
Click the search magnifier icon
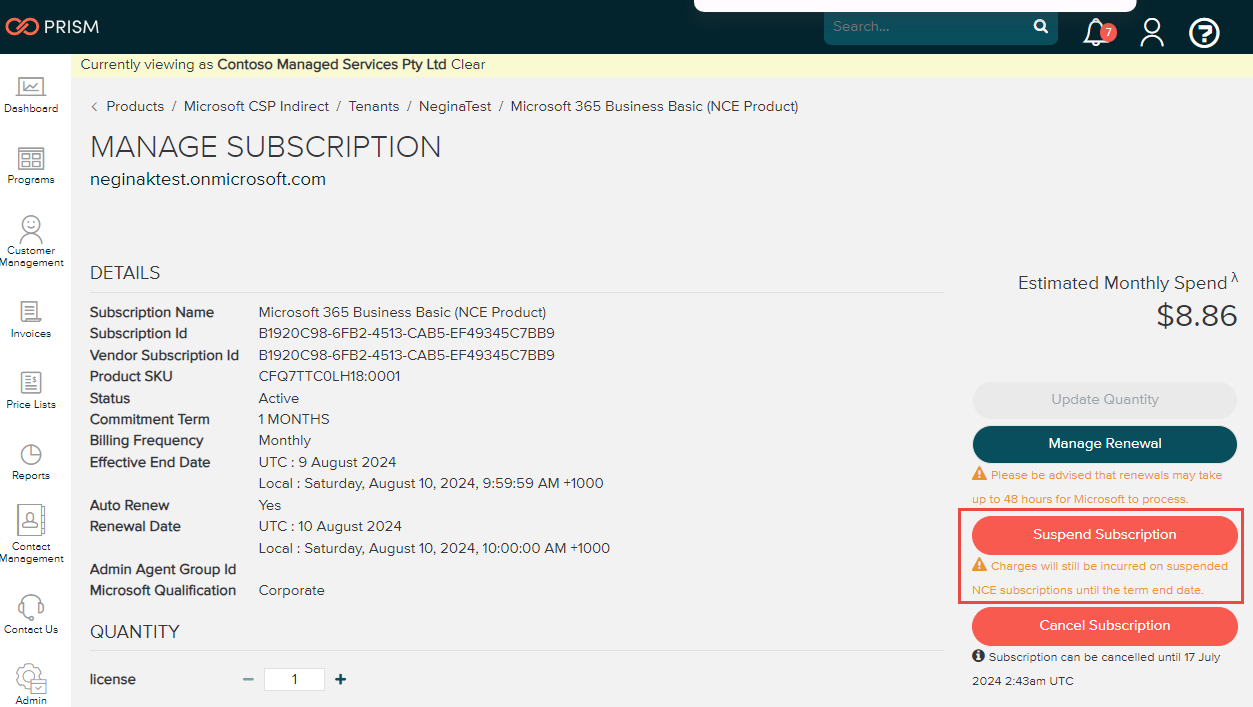tap(1041, 27)
